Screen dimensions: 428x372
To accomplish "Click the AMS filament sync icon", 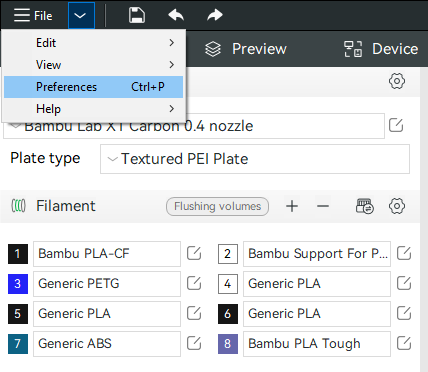I will (x=365, y=206).
